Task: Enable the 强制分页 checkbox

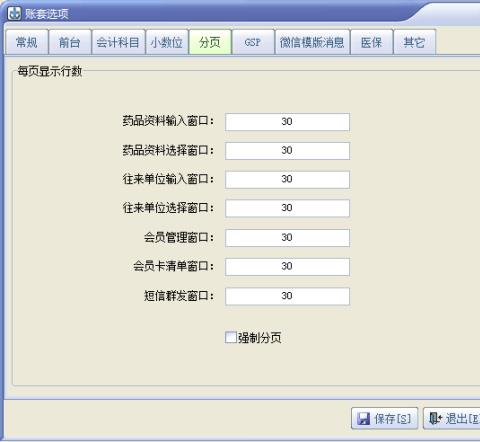Action: (231, 337)
